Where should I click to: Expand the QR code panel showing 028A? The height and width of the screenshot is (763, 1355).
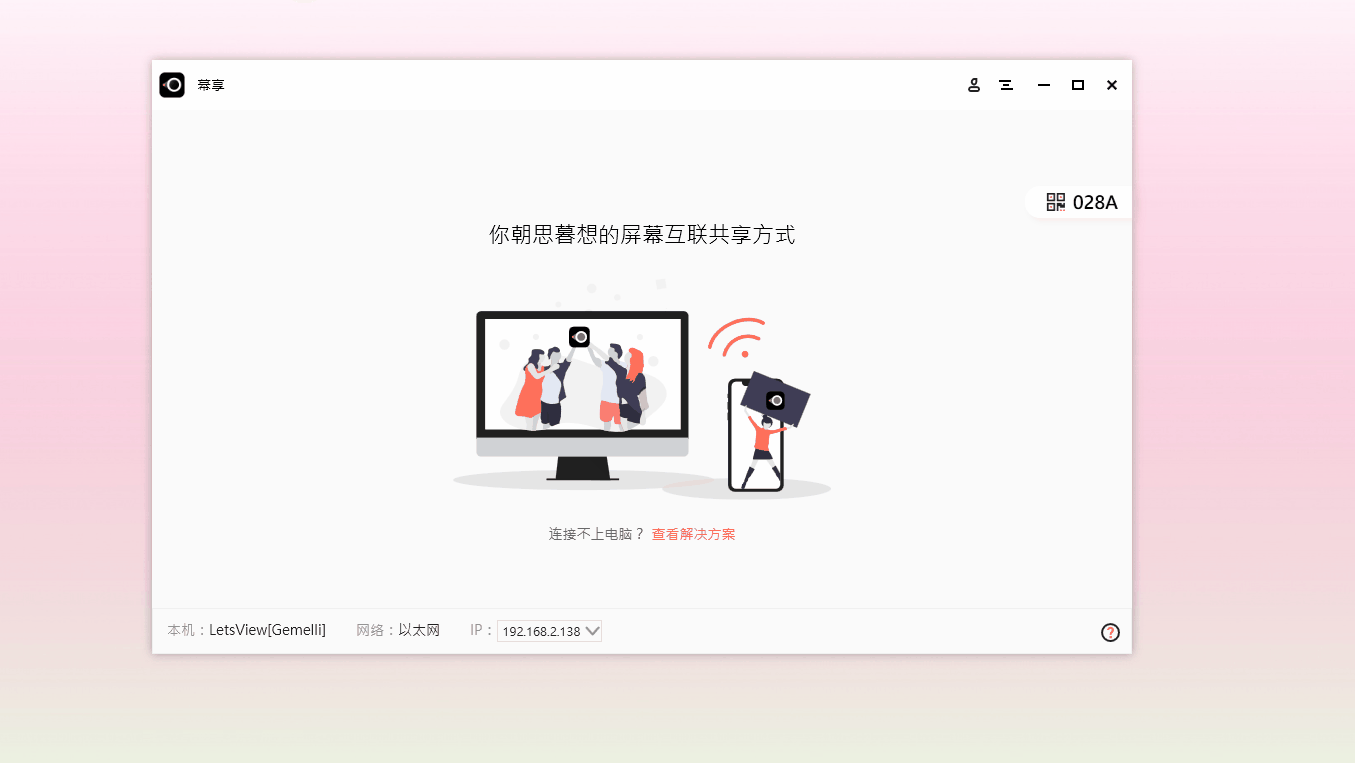1078,201
